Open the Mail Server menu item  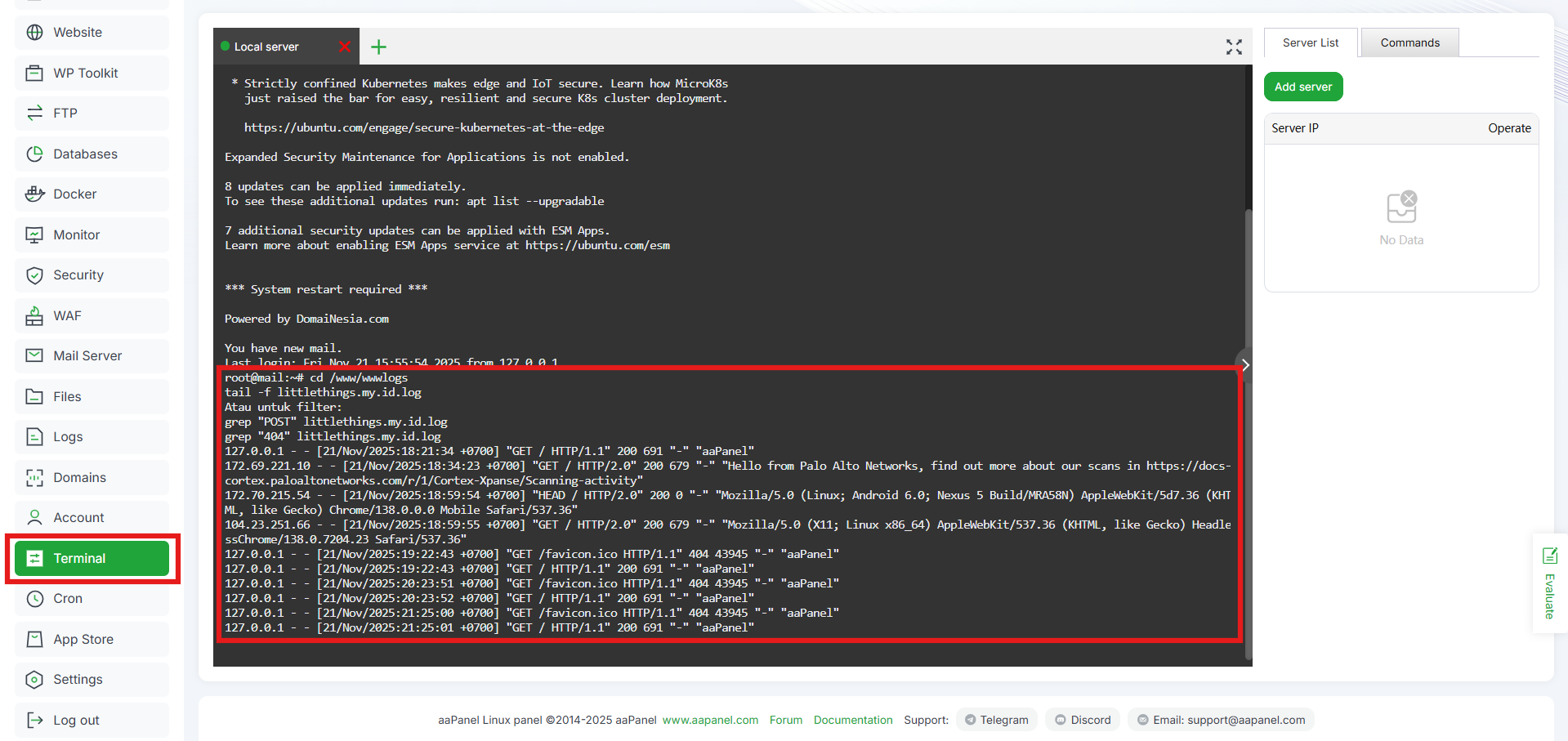pyautogui.click(x=92, y=356)
